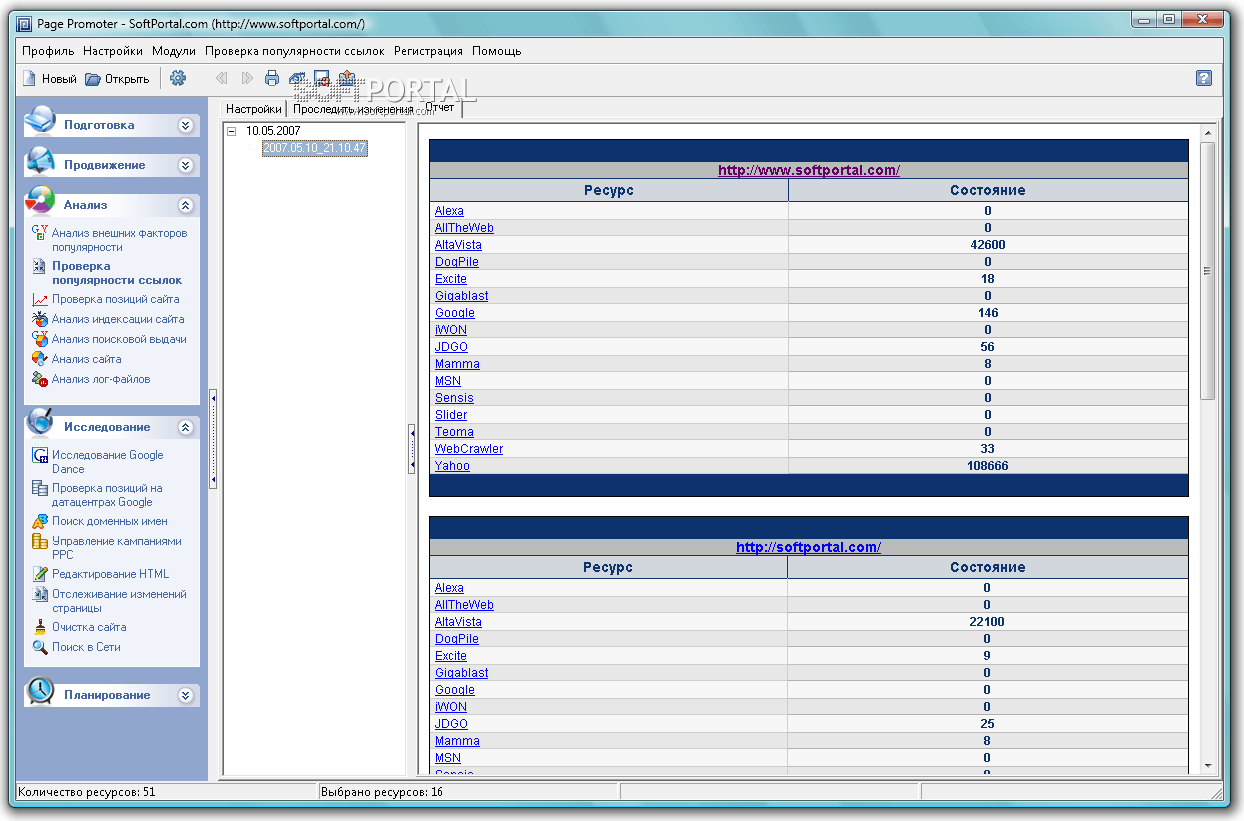Click the Анализ лог-файлов icon
This screenshot has height=821, width=1244.
40,379
